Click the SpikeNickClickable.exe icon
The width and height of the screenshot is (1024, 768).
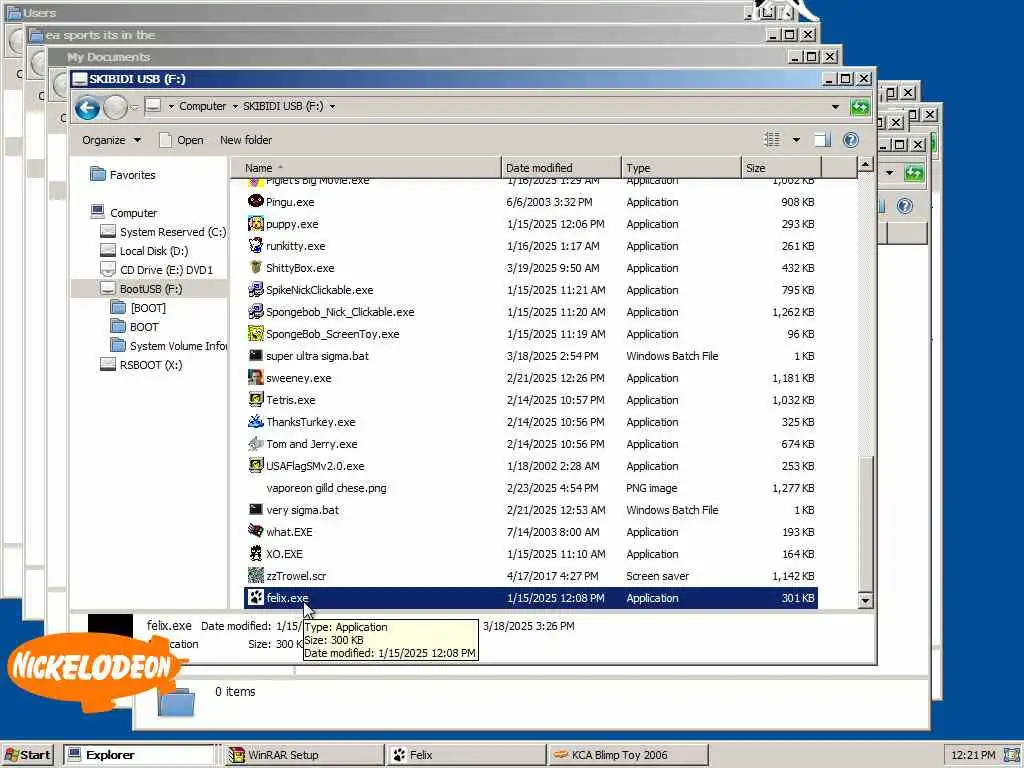255,289
